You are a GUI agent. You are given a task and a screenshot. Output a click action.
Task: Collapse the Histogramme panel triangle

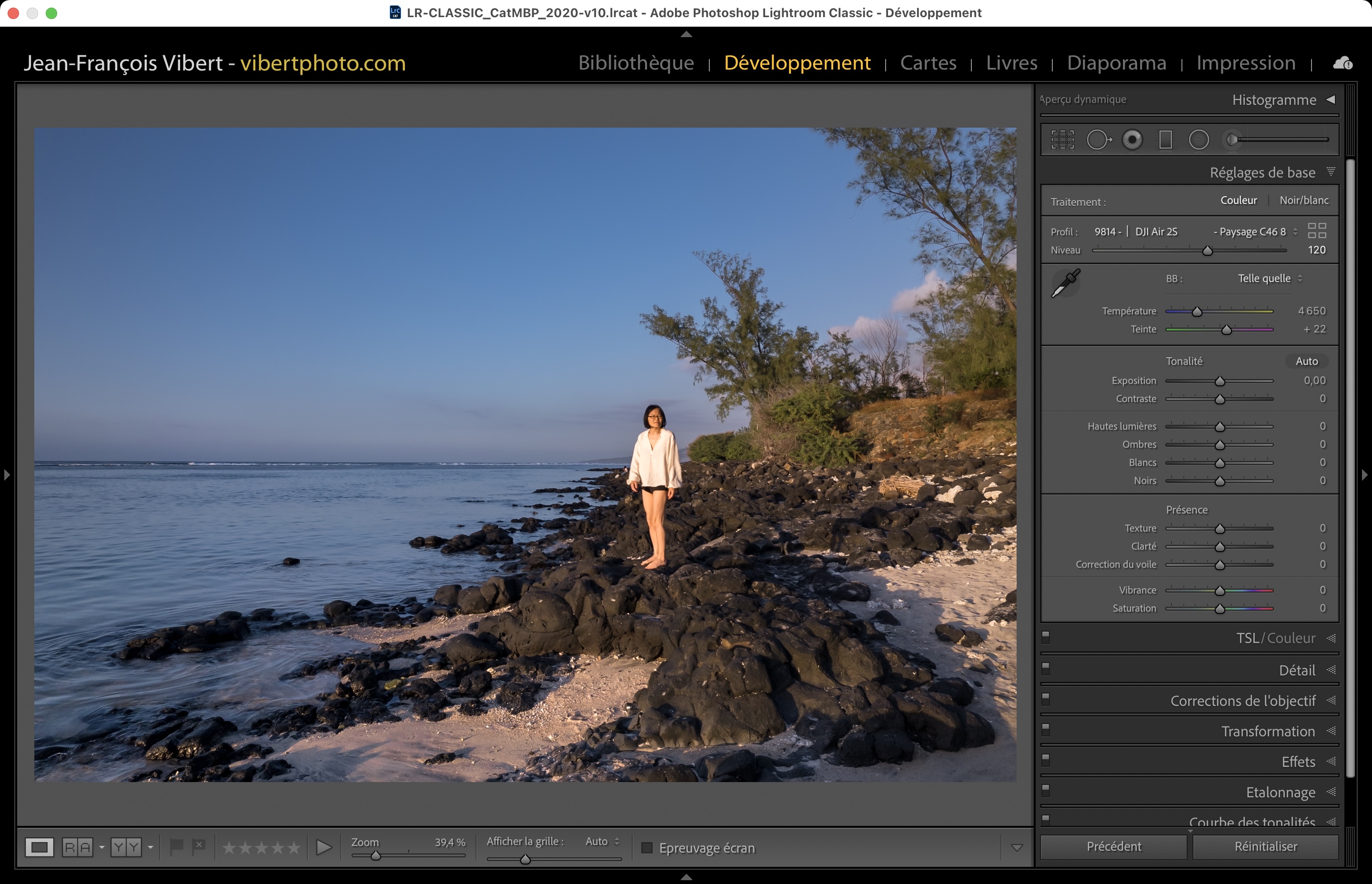[x=1331, y=100]
